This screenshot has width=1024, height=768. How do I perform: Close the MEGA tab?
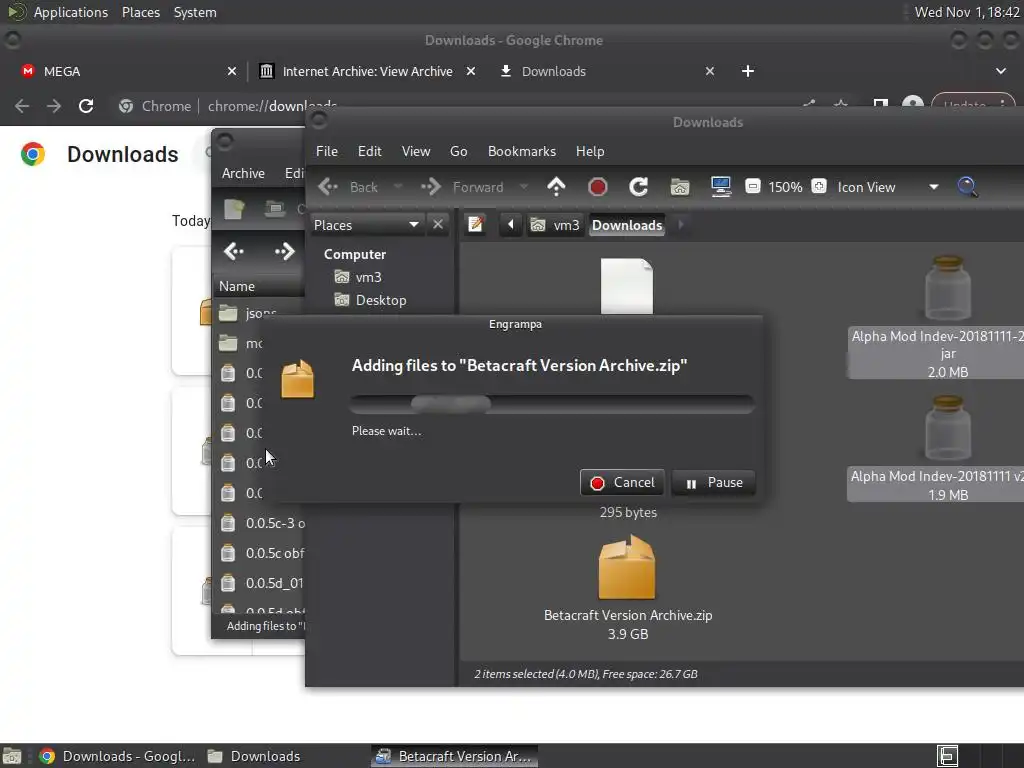point(231,71)
